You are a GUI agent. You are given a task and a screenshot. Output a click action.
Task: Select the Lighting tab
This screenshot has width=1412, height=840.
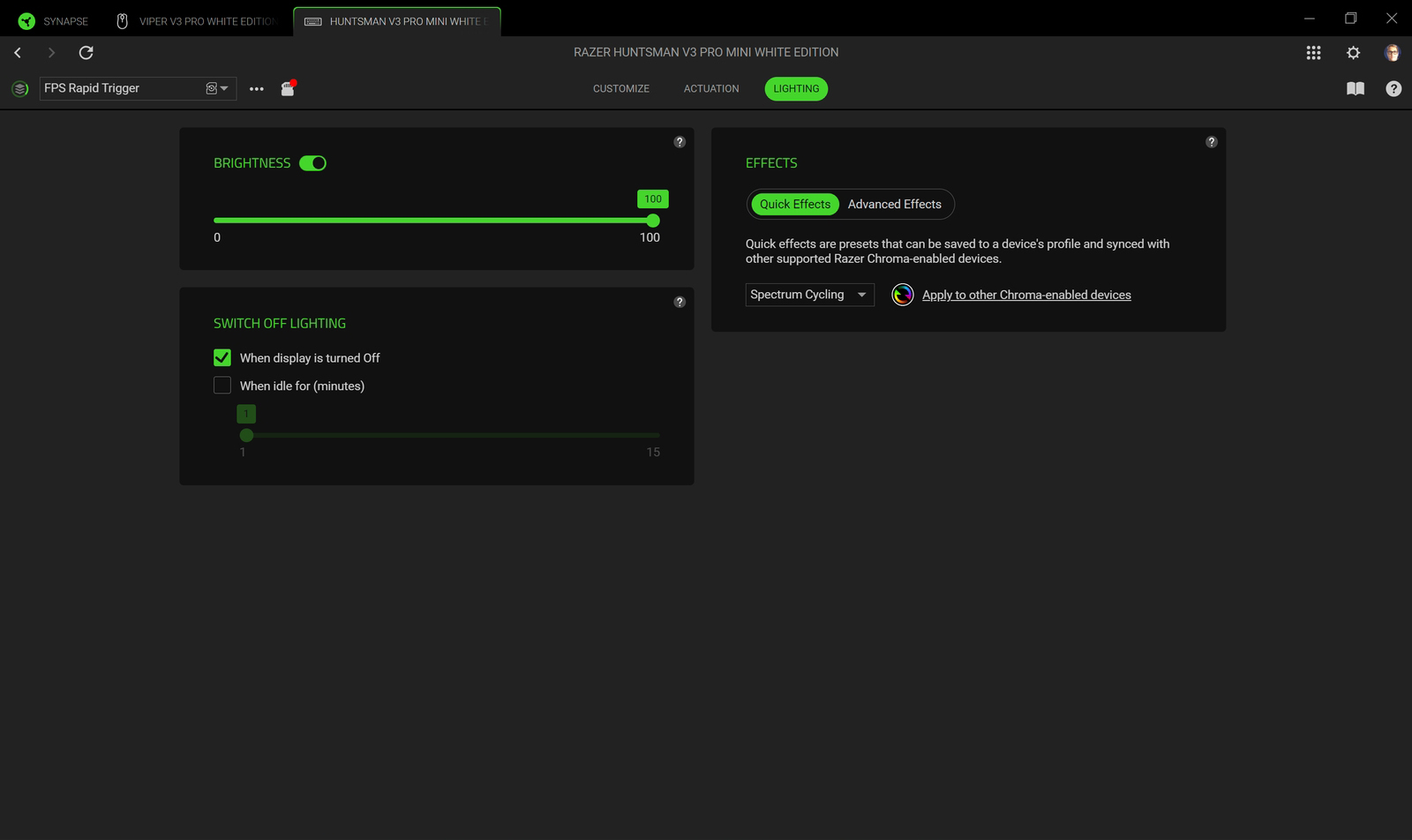(796, 88)
